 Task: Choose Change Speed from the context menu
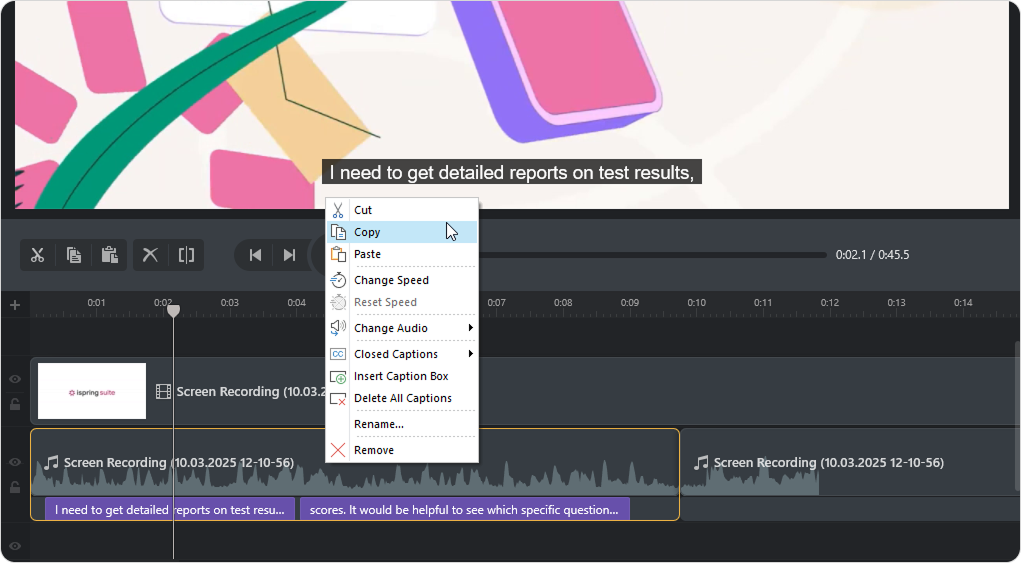(391, 280)
